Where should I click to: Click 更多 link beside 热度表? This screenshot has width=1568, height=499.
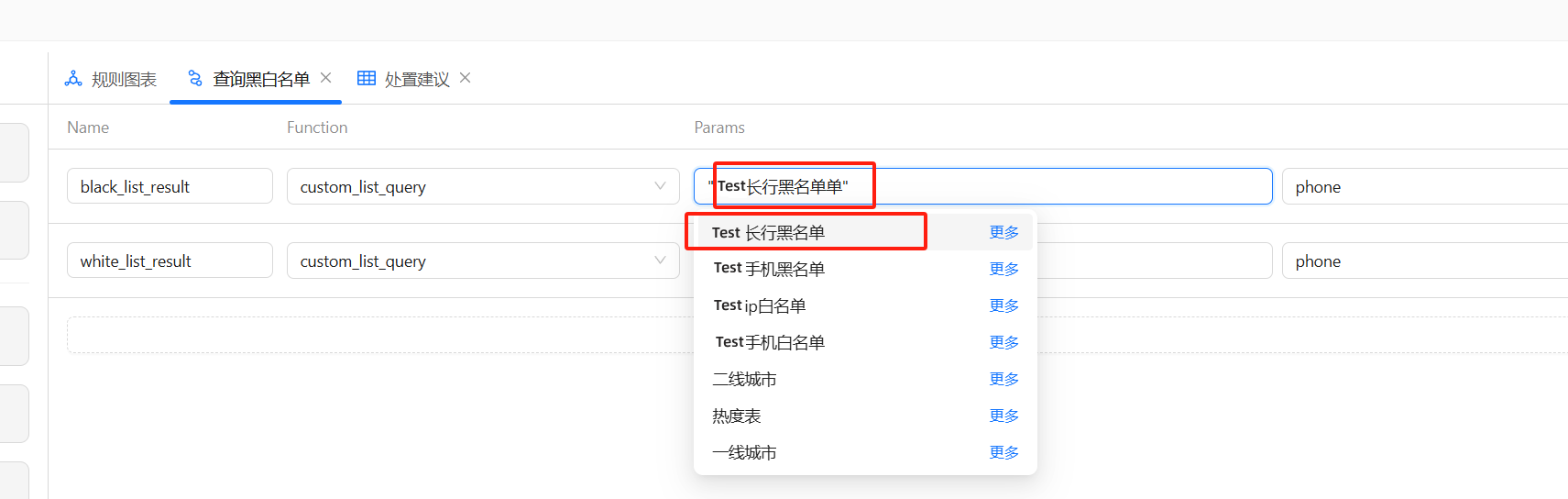(1003, 416)
